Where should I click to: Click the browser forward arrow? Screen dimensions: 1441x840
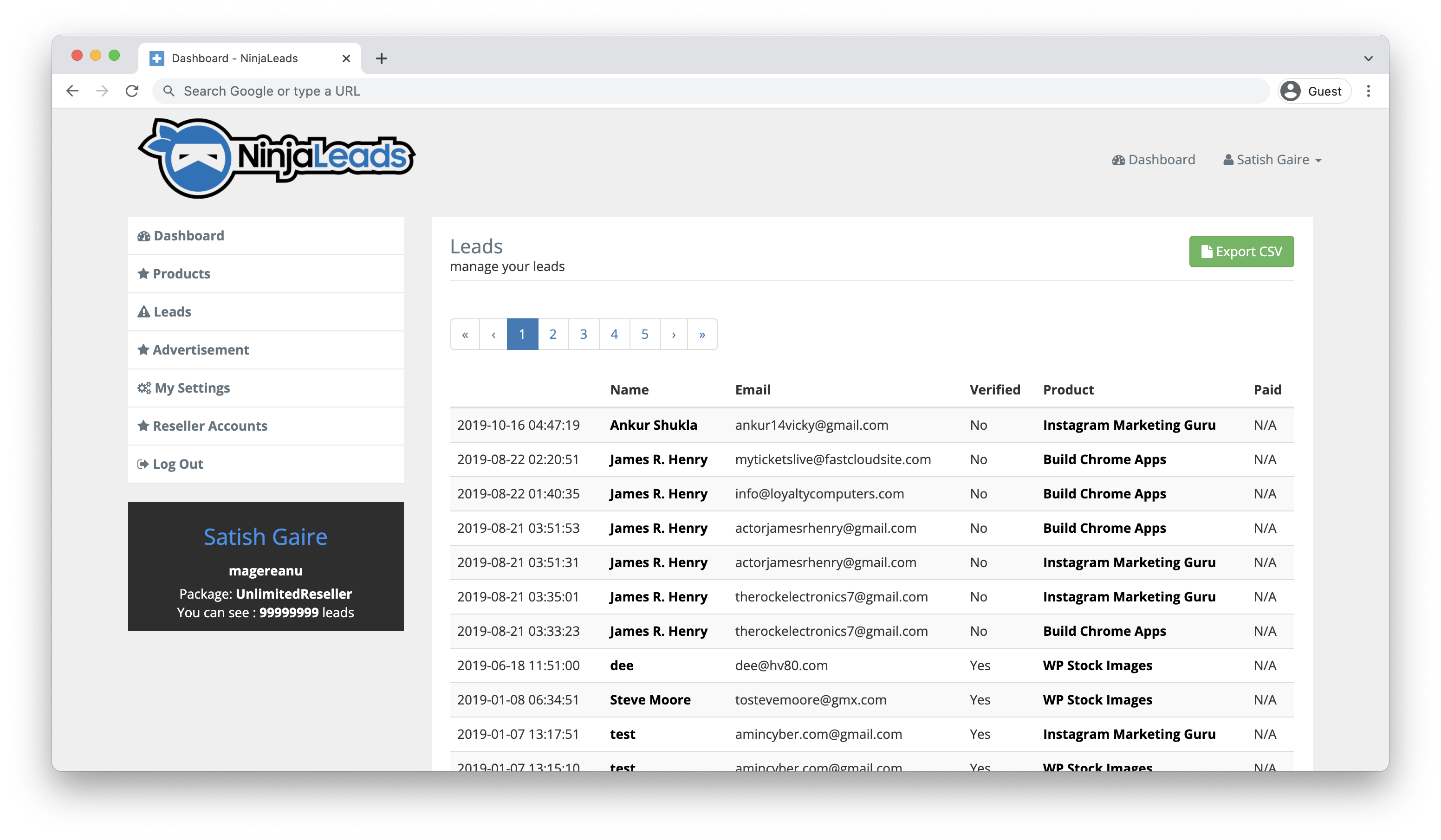tap(102, 91)
